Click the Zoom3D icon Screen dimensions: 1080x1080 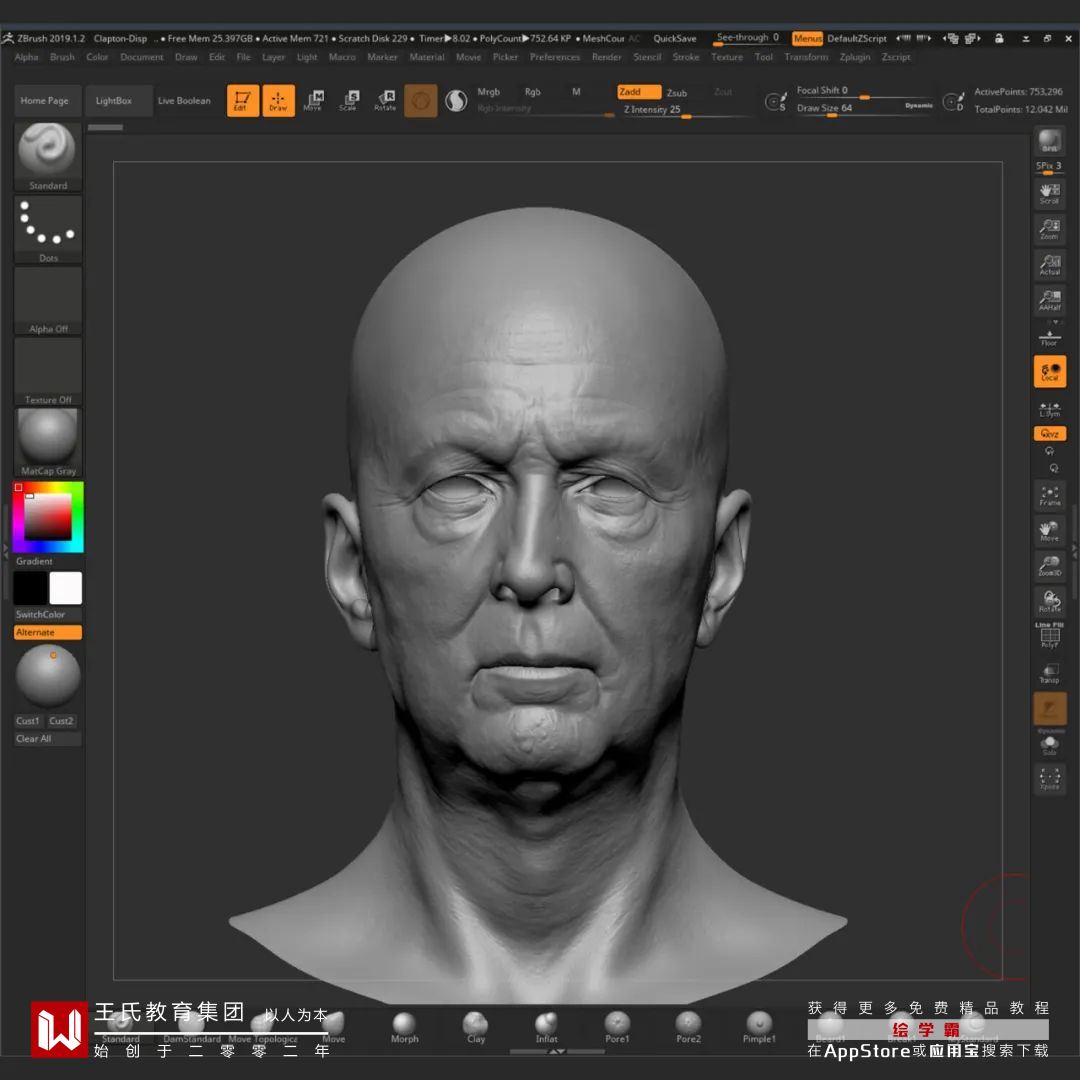[x=1050, y=566]
